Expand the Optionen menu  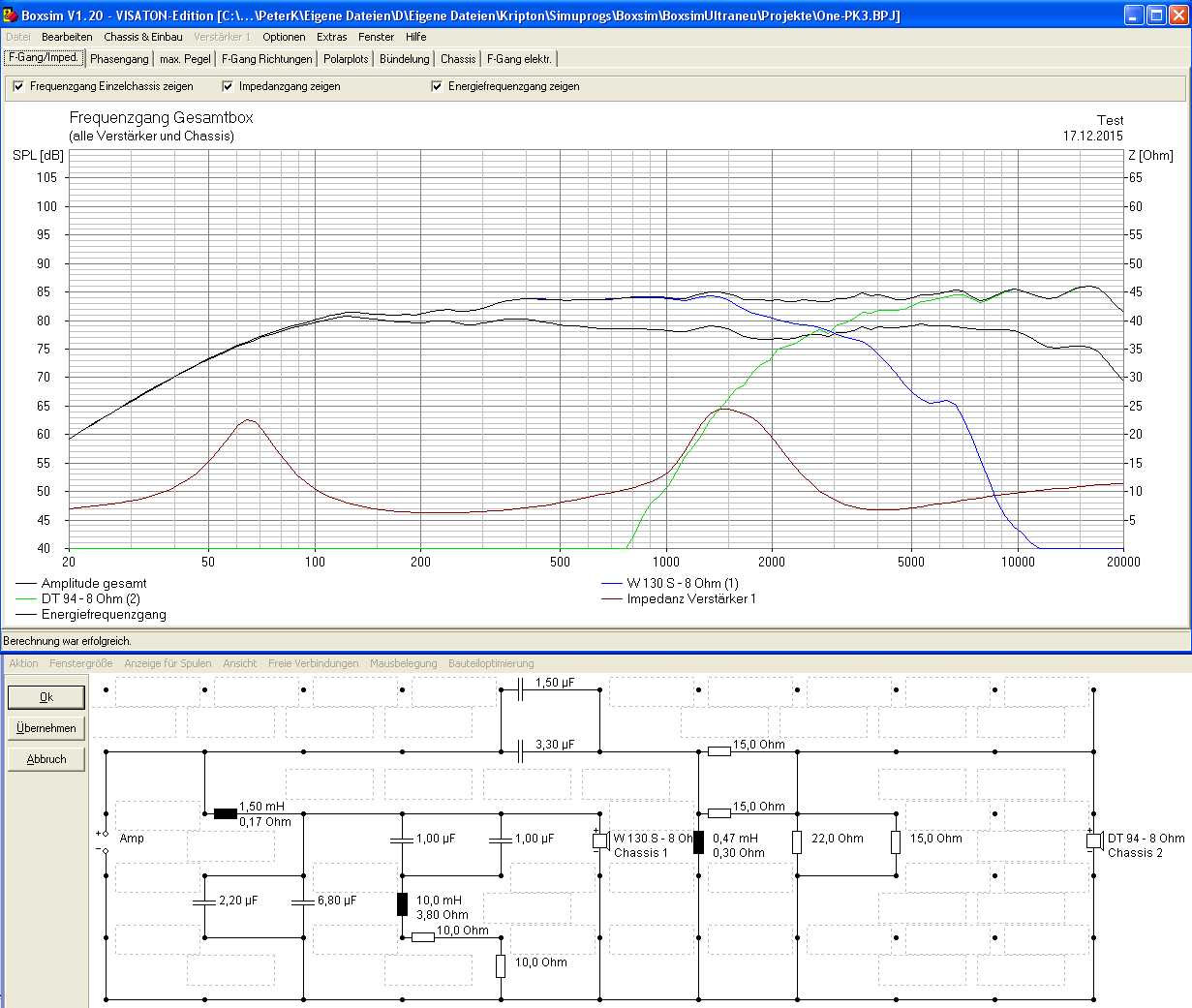[x=284, y=37]
